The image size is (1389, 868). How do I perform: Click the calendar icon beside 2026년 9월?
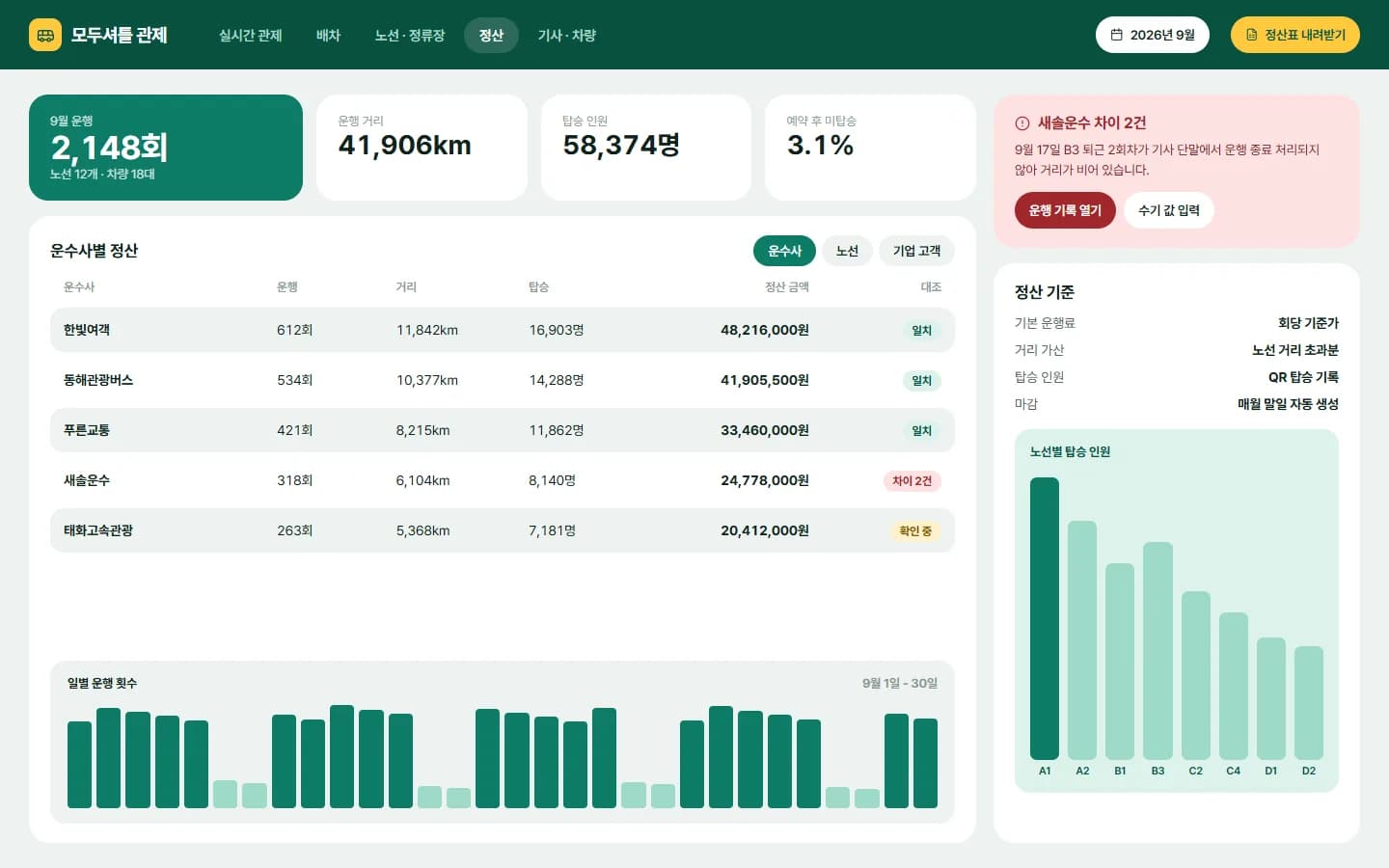click(1117, 35)
